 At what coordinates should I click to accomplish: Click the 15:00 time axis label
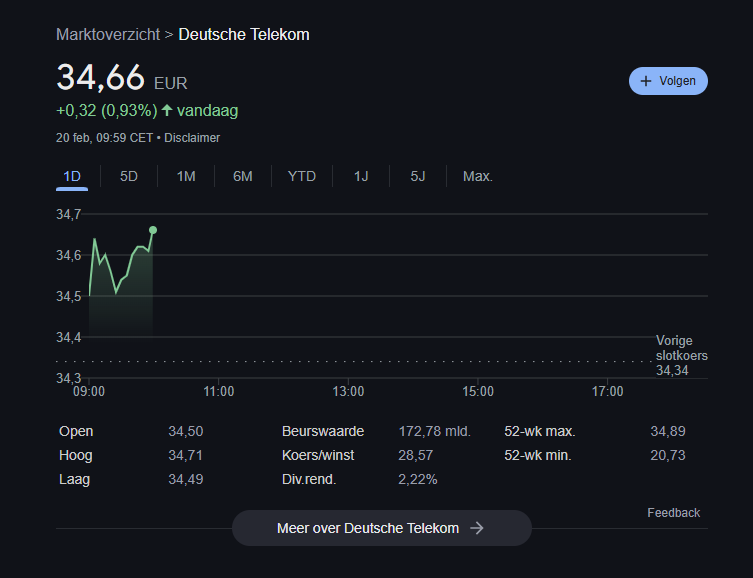[x=478, y=392]
